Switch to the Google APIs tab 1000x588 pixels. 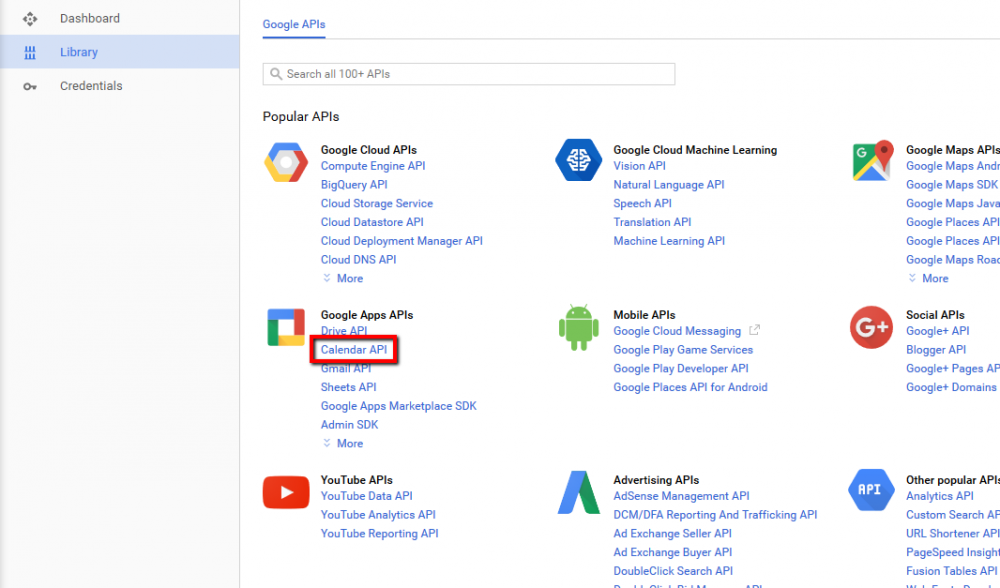point(293,24)
